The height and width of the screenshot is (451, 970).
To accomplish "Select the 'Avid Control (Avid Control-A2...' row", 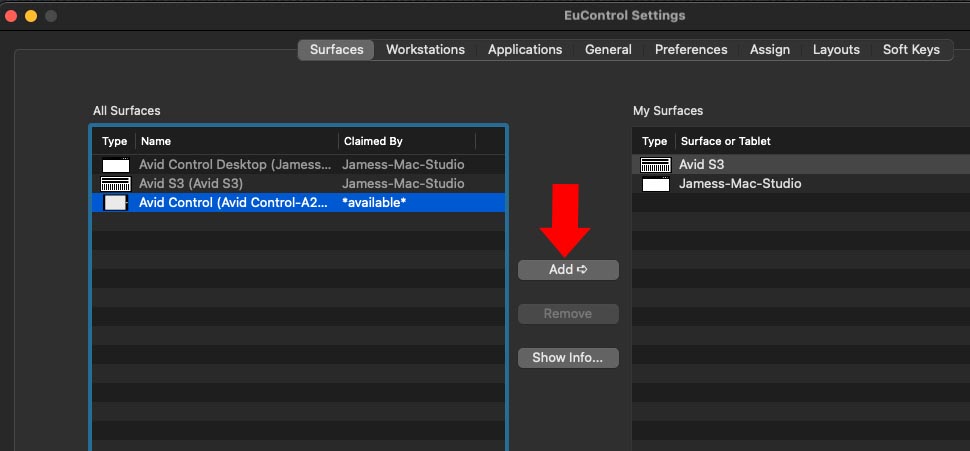I will click(x=298, y=202).
